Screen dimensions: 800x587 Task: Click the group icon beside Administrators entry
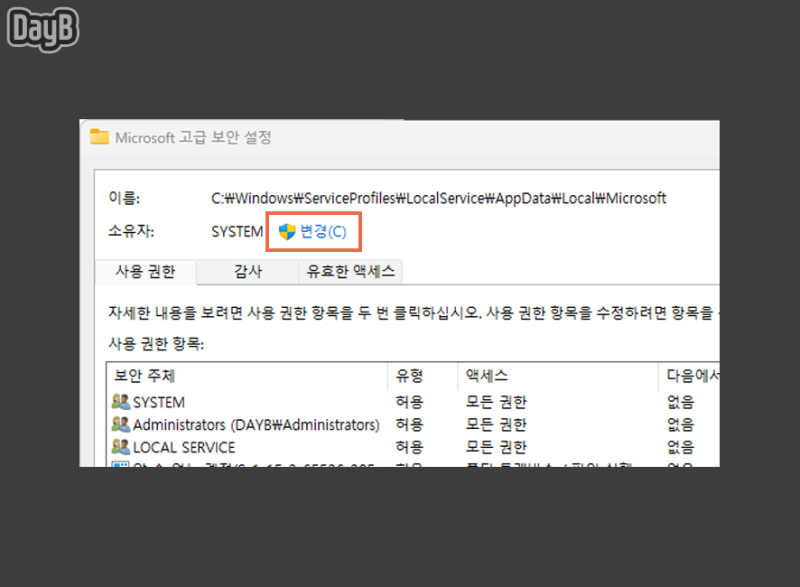click(122, 424)
